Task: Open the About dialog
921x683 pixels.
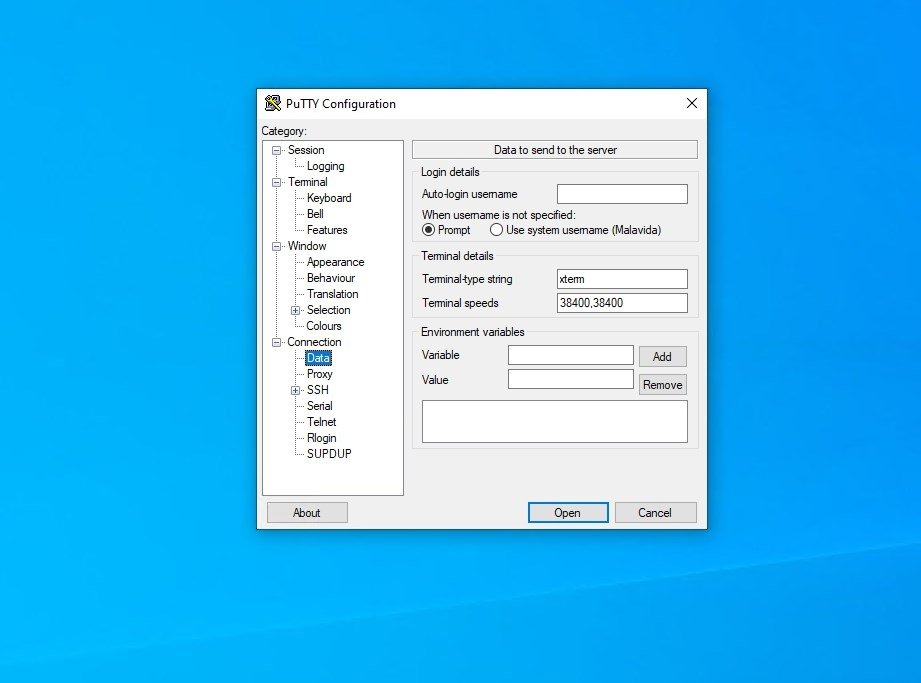Action: pyautogui.click(x=307, y=513)
